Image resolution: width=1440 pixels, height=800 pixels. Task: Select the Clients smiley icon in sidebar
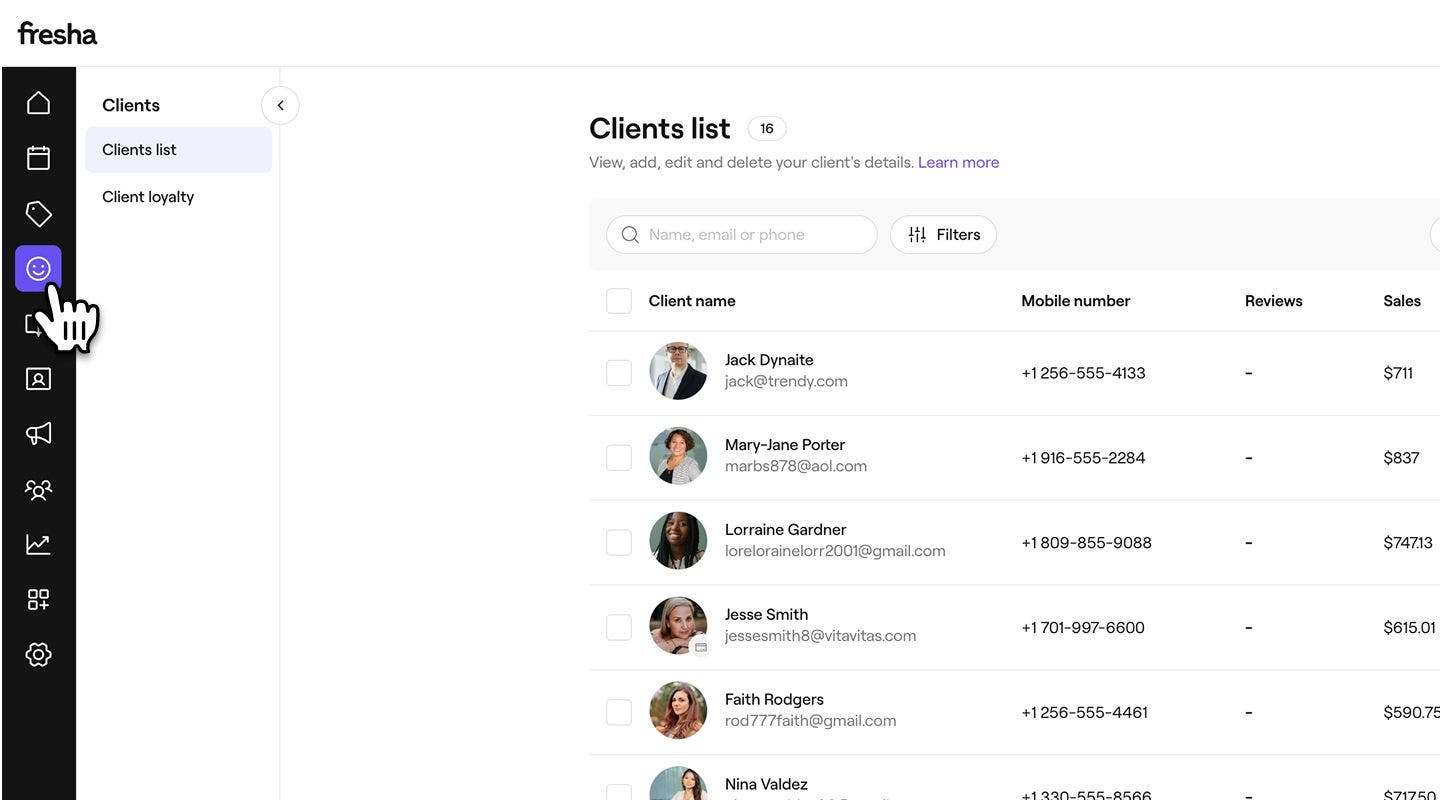[x=38, y=268]
